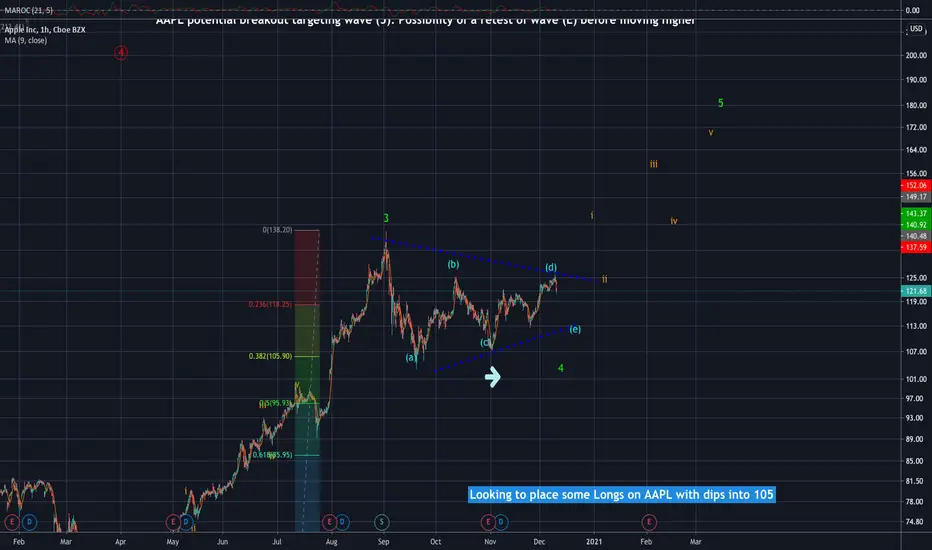The width and height of the screenshot is (932, 550).
Task: Click the MA (9, close) indicator legend
Action: tap(26, 40)
